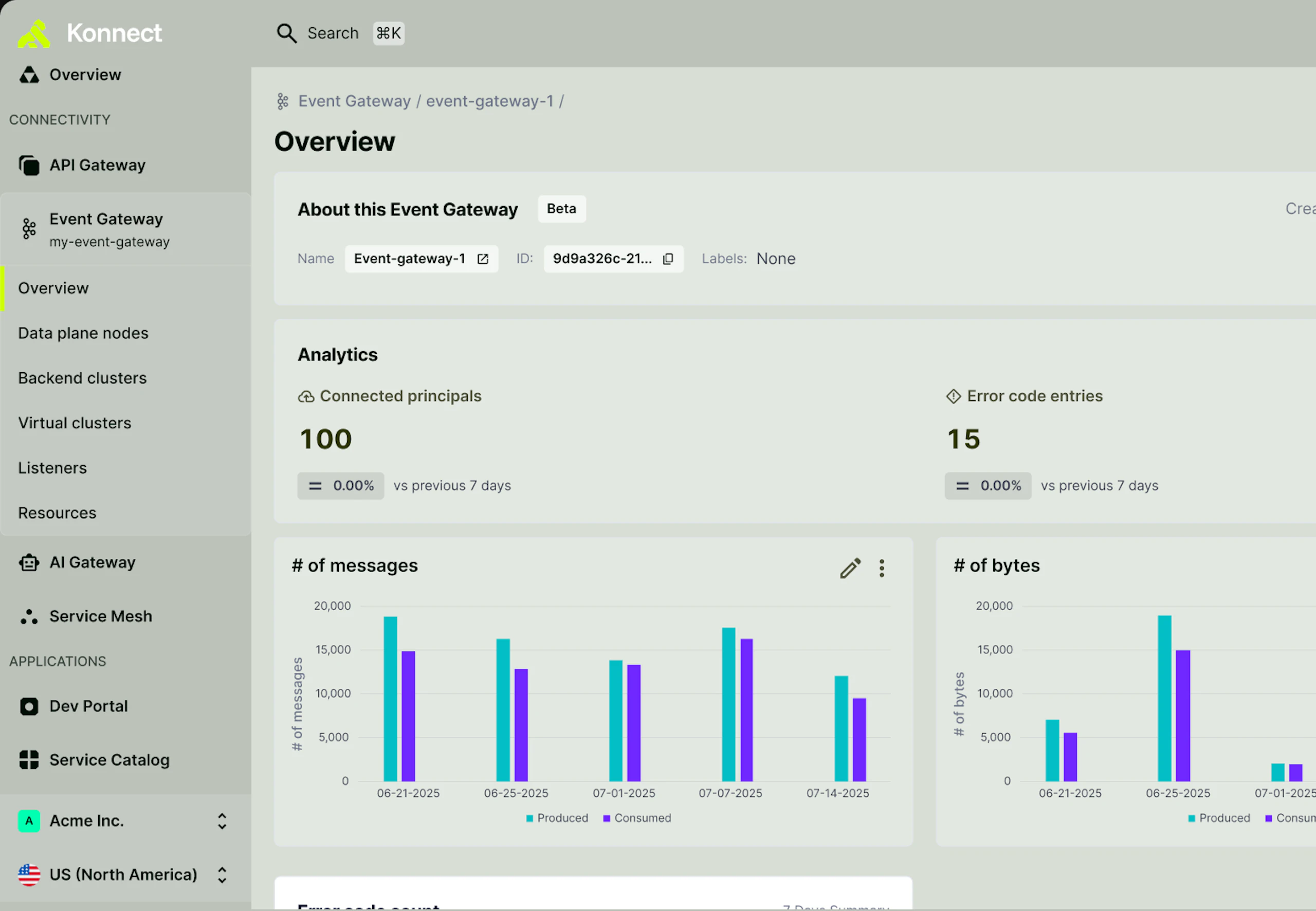Click the Konnect logo icon
The width and height of the screenshot is (1316, 911).
[33, 34]
